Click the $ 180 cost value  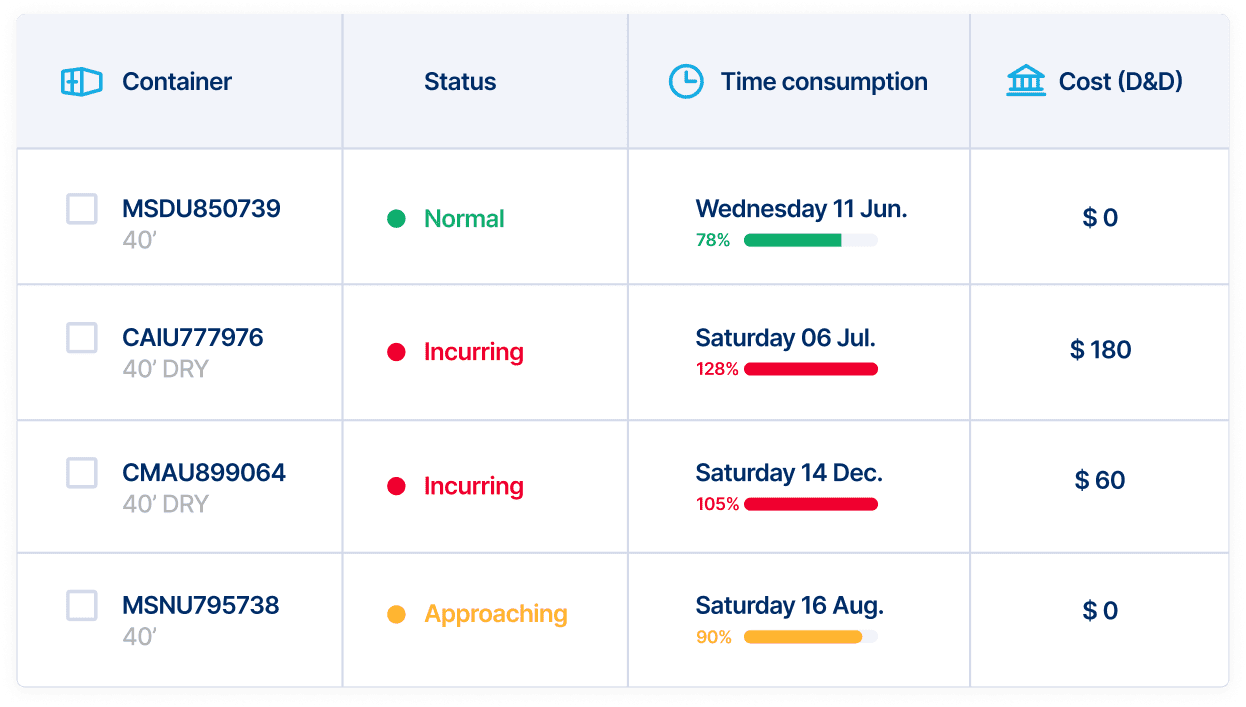coord(1100,350)
